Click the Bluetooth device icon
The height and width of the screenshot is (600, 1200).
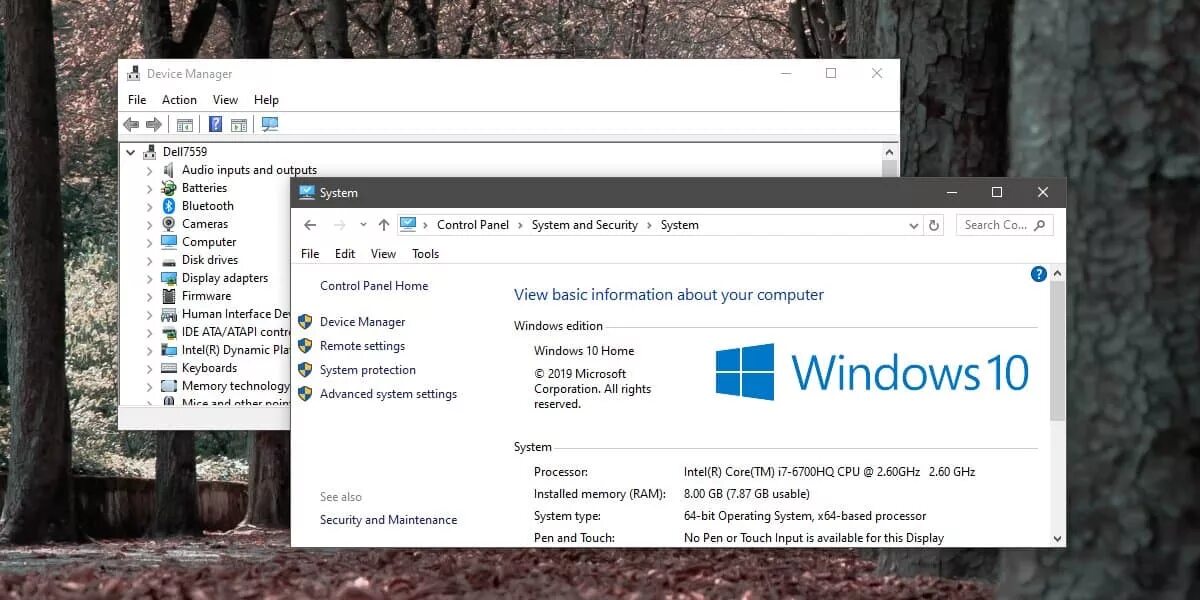[x=169, y=206]
